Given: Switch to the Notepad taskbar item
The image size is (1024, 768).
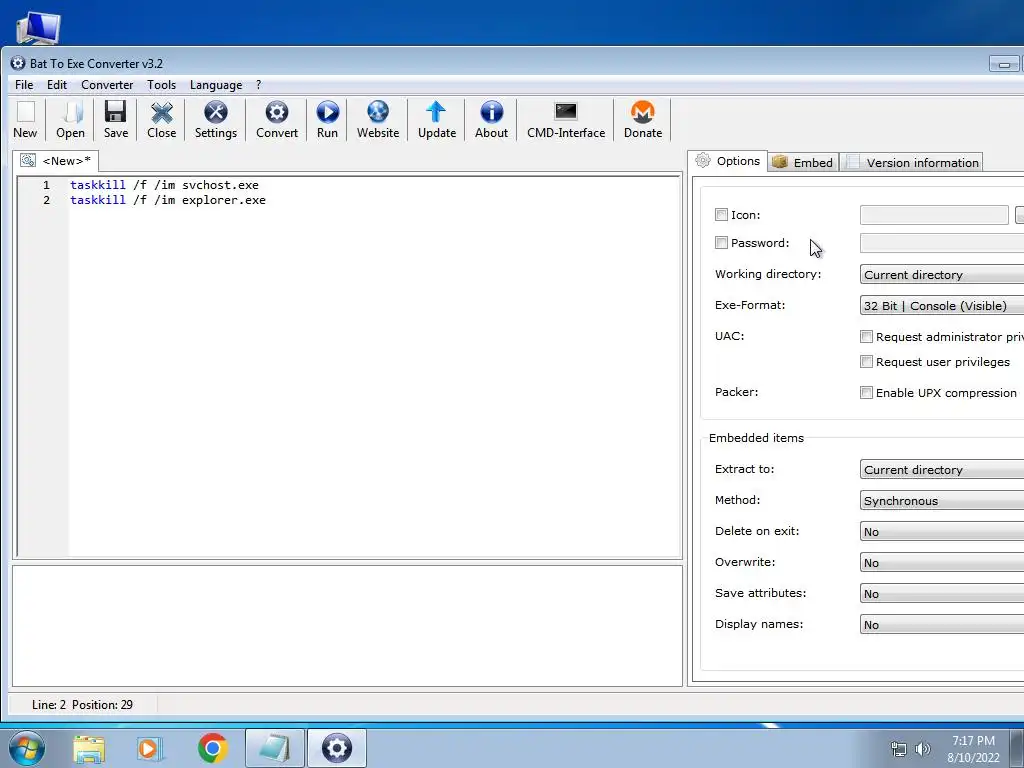Looking at the screenshot, I should pyautogui.click(x=274, y=748).
